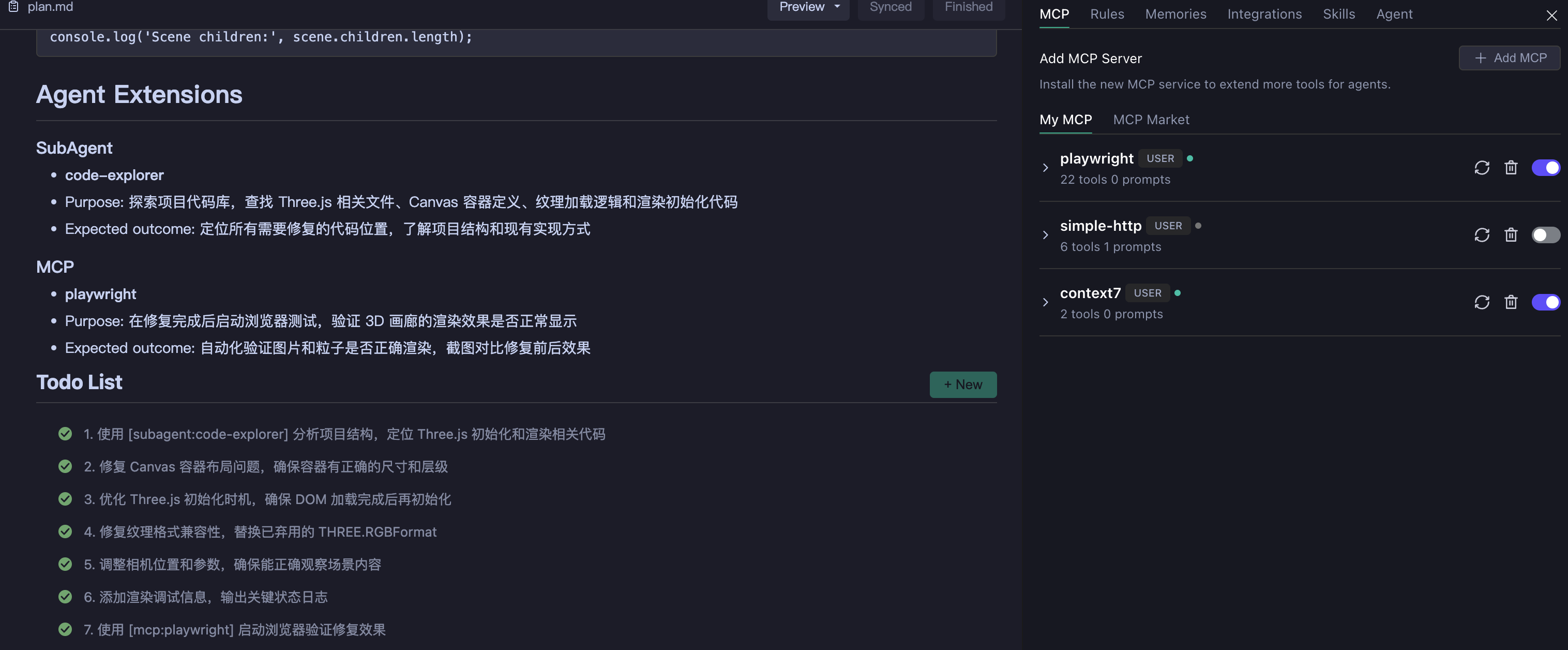Refresh the playwright MCP server
Screen dimensions: 1568x650
(1482, 168)
